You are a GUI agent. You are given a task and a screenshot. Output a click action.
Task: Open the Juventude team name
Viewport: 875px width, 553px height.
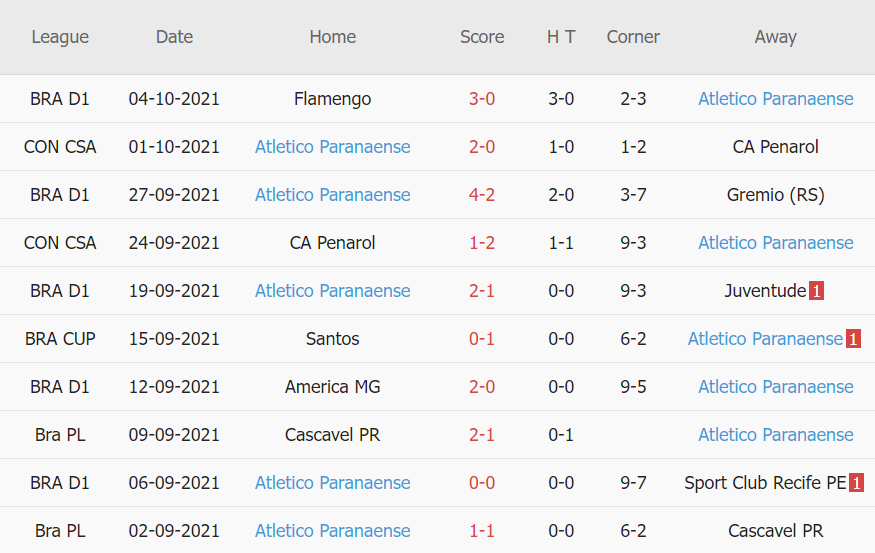pos(765,291)
